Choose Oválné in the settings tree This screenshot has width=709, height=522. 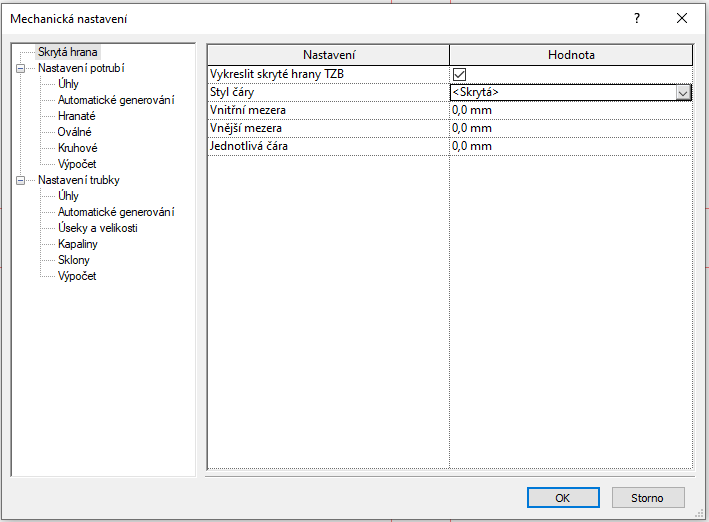click(75, 132)
